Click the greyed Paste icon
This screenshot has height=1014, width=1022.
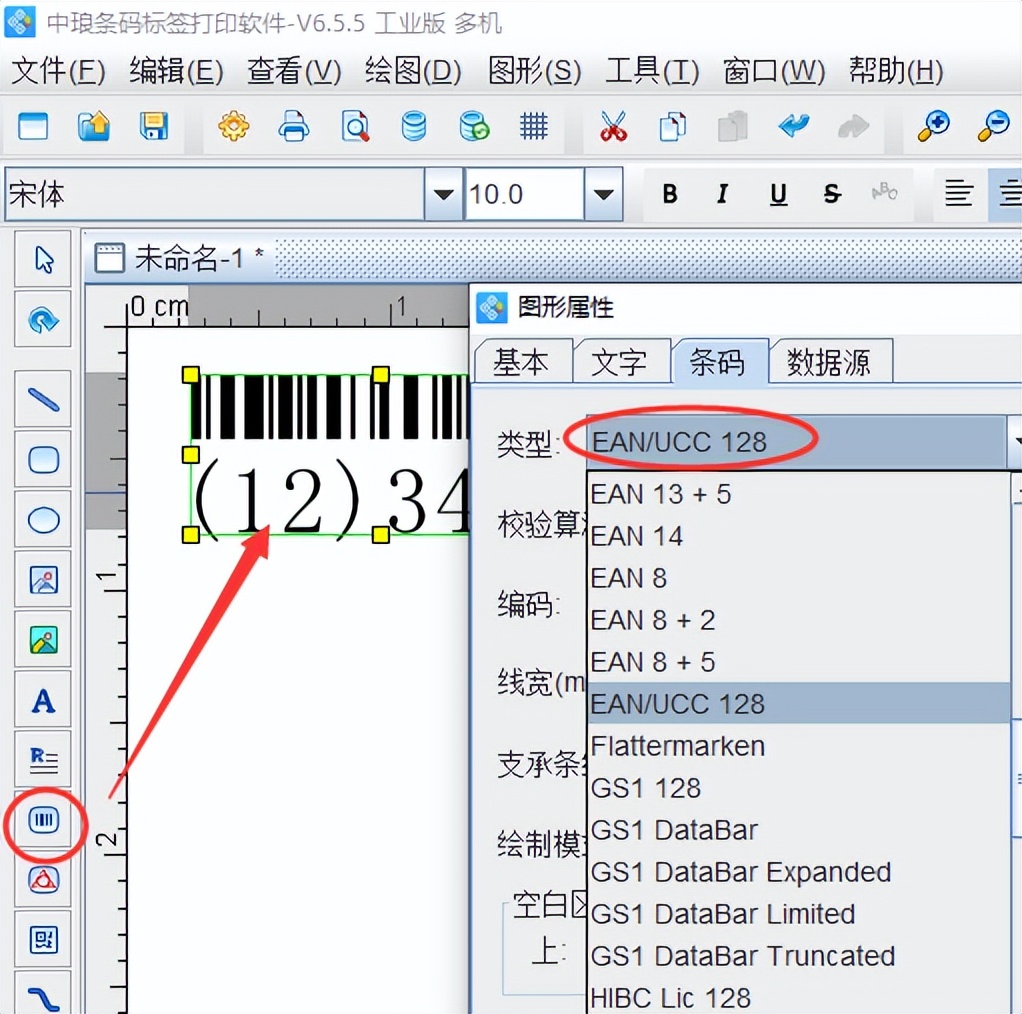[733, 126]
